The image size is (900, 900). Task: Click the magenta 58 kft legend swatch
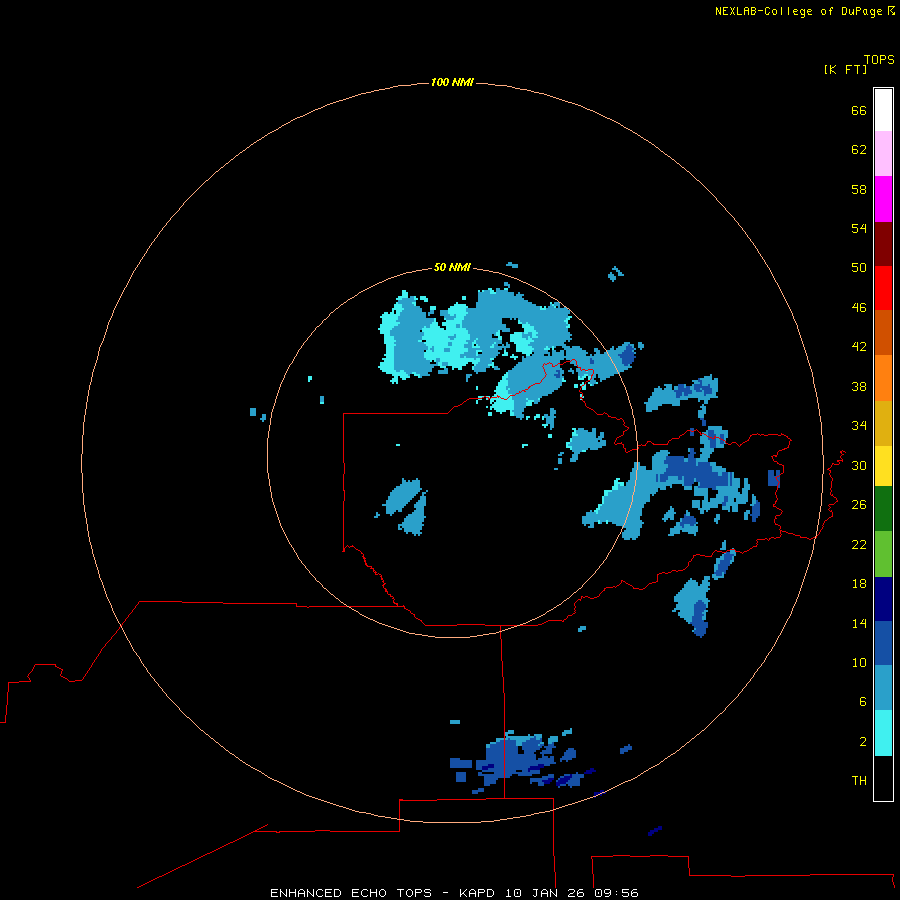click(883, 199)
